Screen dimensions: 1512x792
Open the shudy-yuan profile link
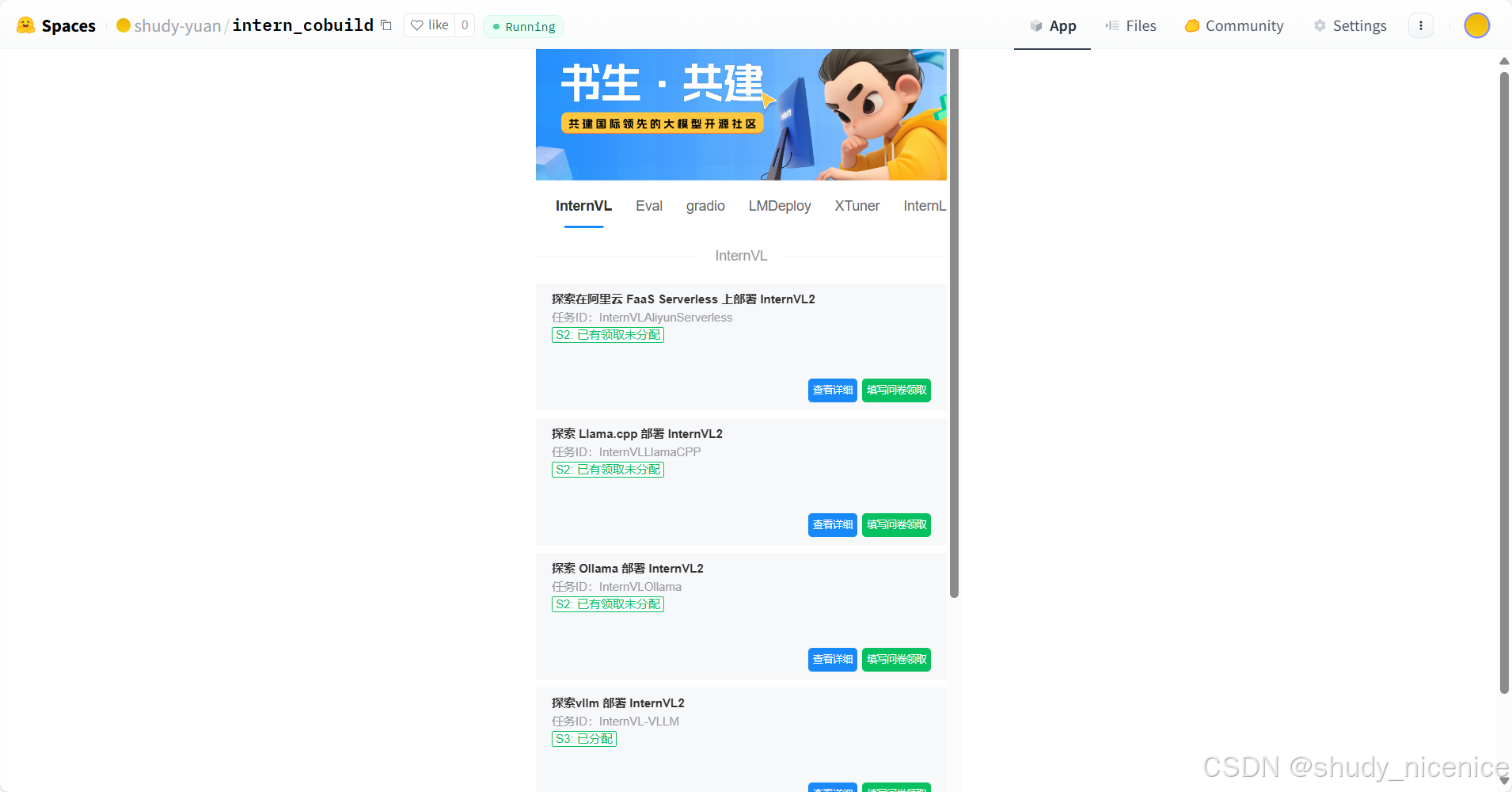coord(177,25)
